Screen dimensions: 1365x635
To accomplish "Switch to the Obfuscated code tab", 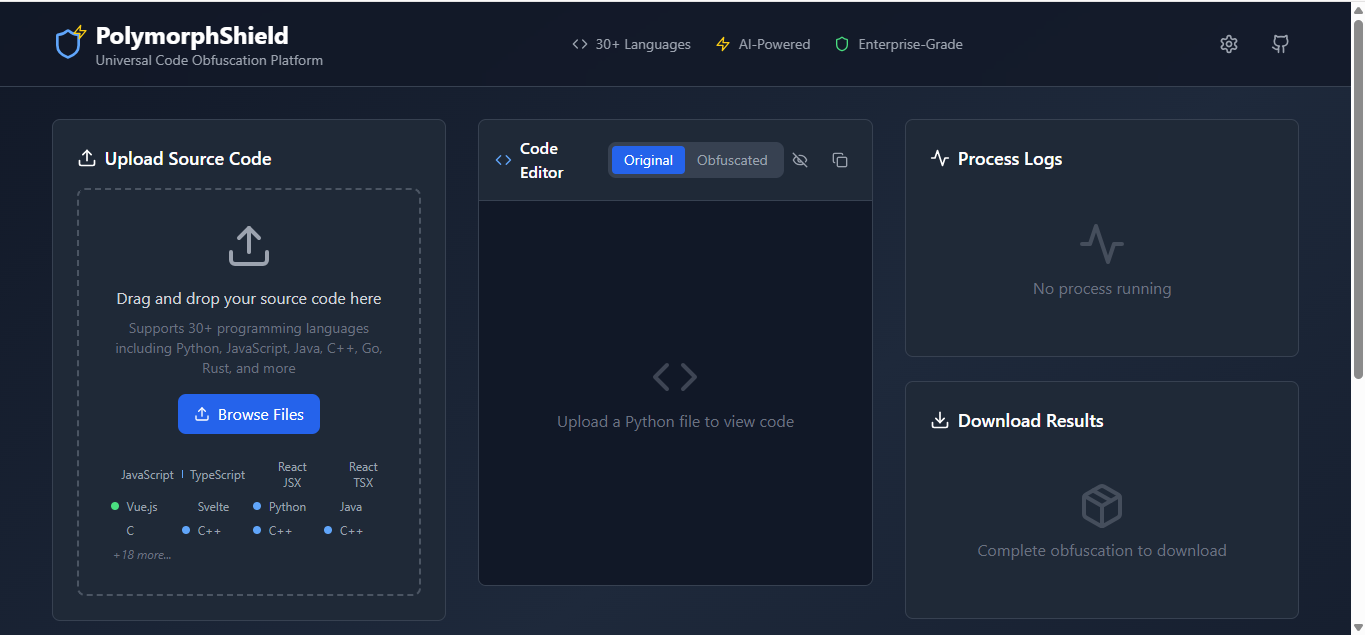I will tap(732, 160).
